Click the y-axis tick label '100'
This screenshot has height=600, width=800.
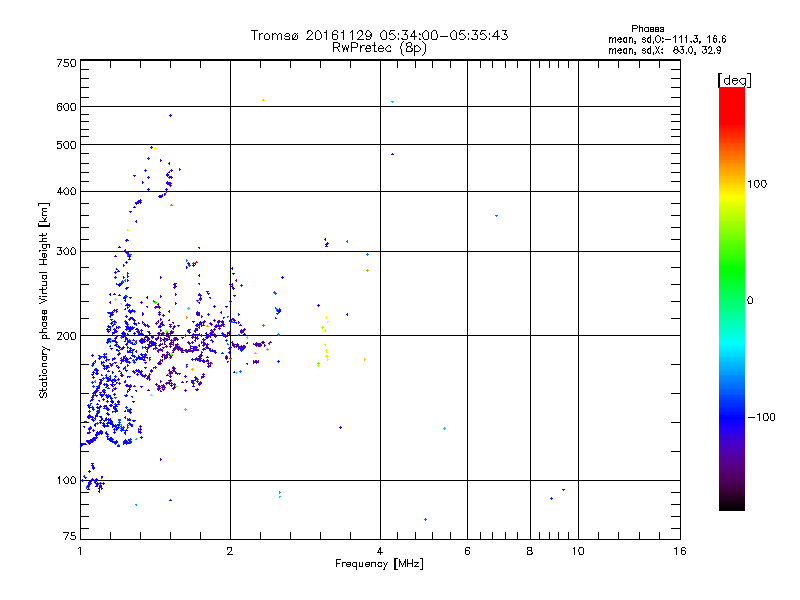(67, 480)
